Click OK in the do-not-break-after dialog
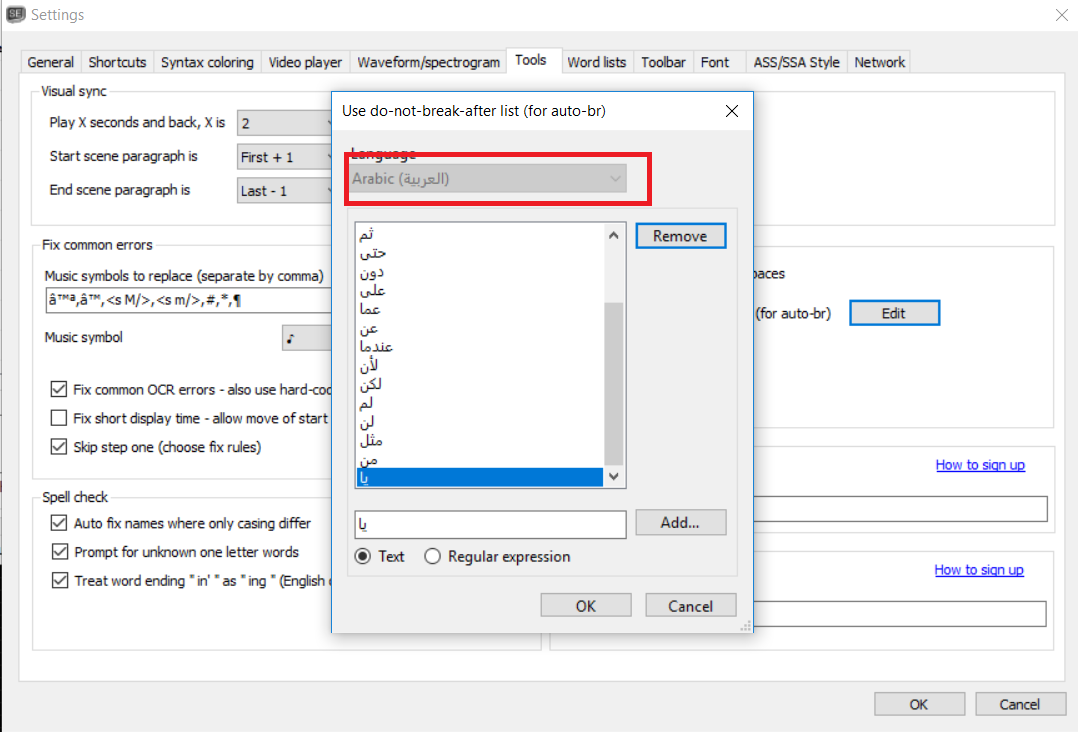This screenshot has width=1078, height=732. (x=586, y=606)
